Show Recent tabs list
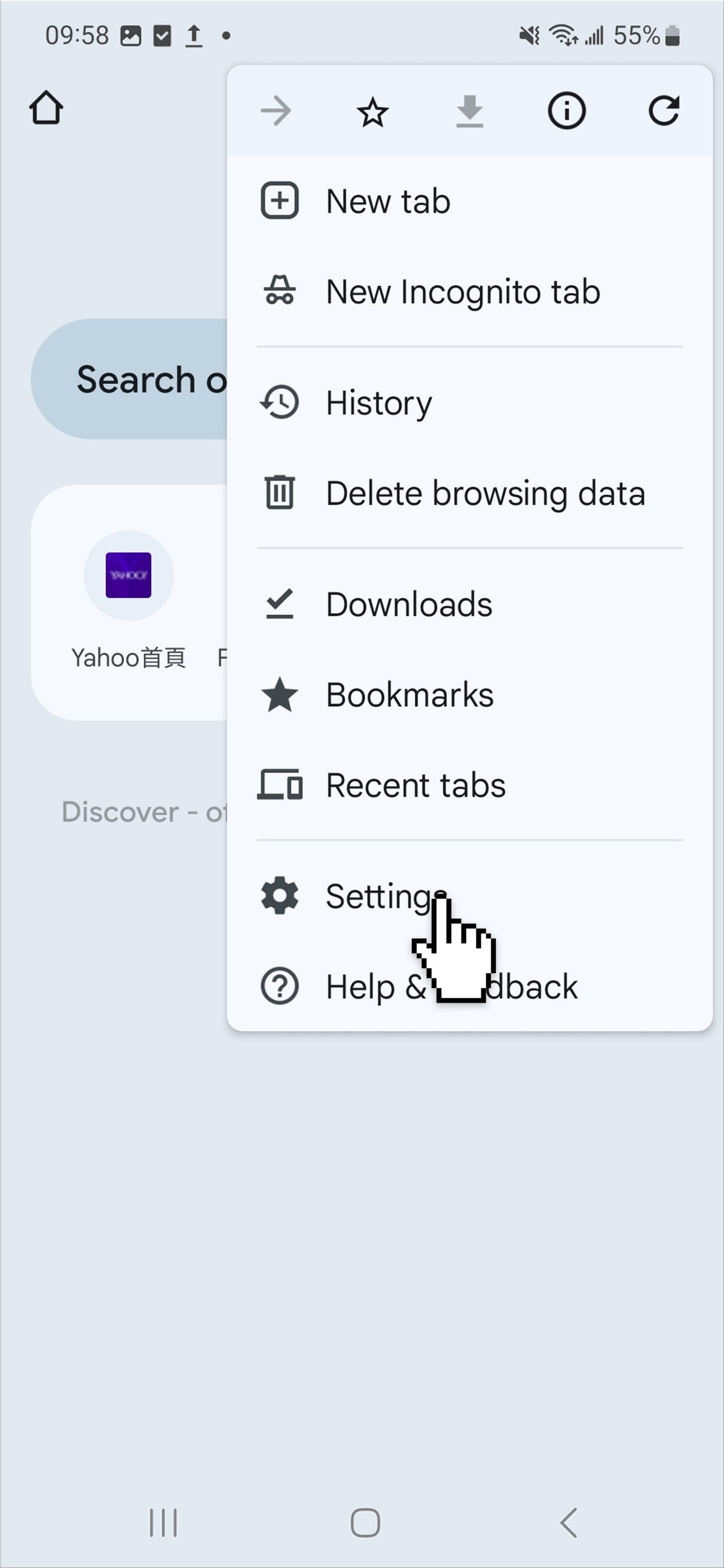The height and width of the screenshot is (1568, 724). click(x=469, y=785)
